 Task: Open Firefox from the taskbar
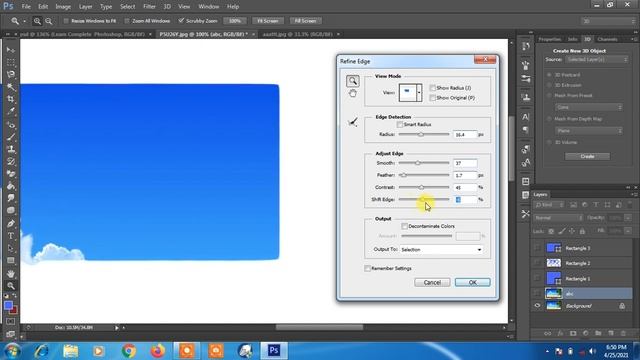coord(158,351)
